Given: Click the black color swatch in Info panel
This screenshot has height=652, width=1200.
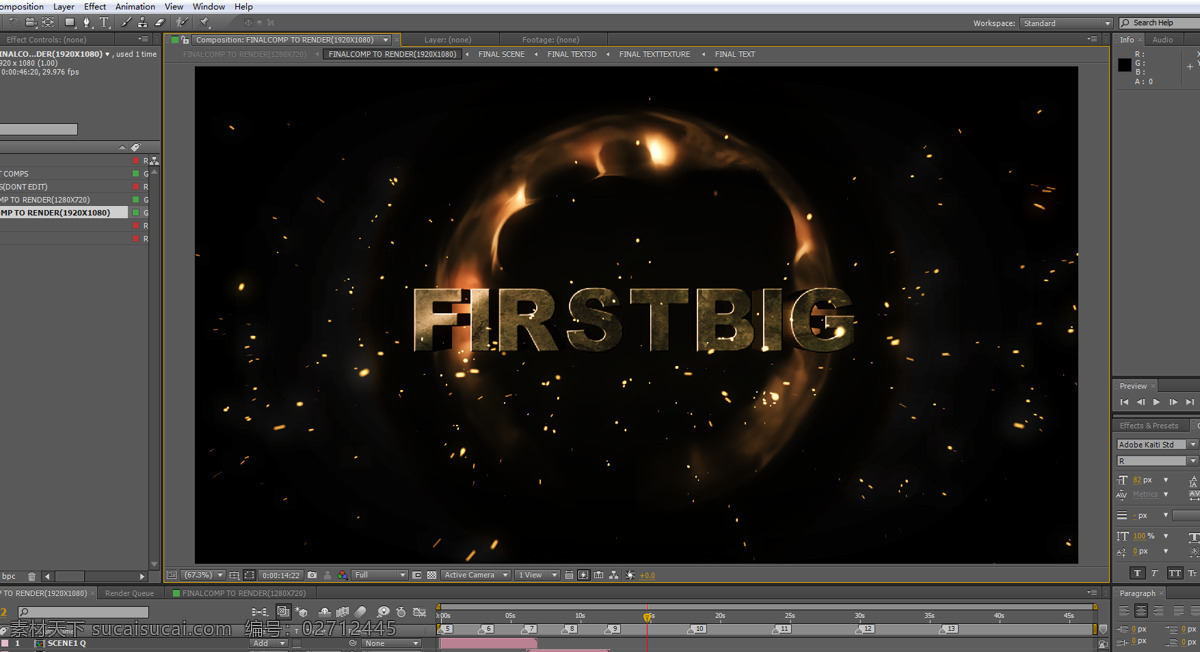Looking at the screenshot, I should click(x=1124, y=65).
